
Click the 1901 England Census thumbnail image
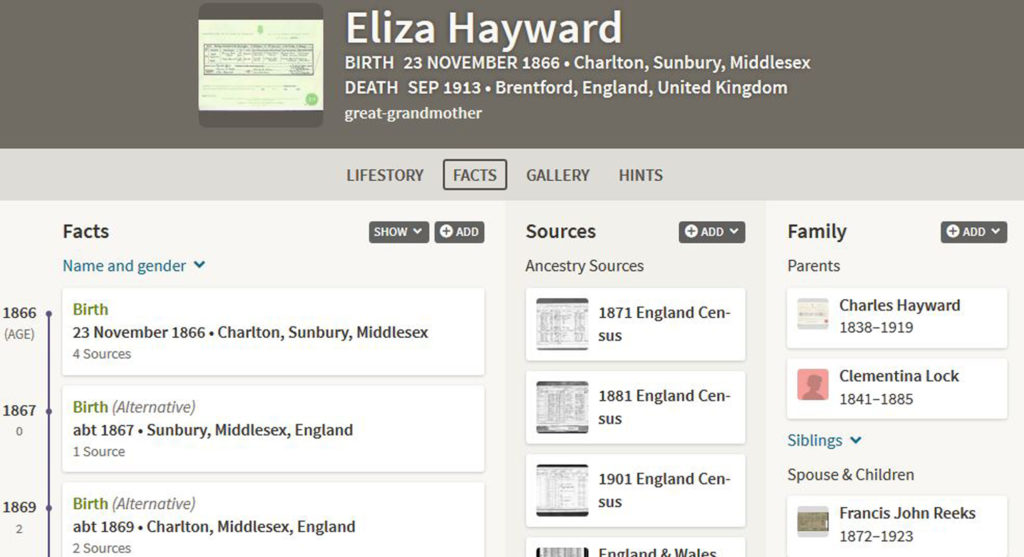click(x=562, y=490)
